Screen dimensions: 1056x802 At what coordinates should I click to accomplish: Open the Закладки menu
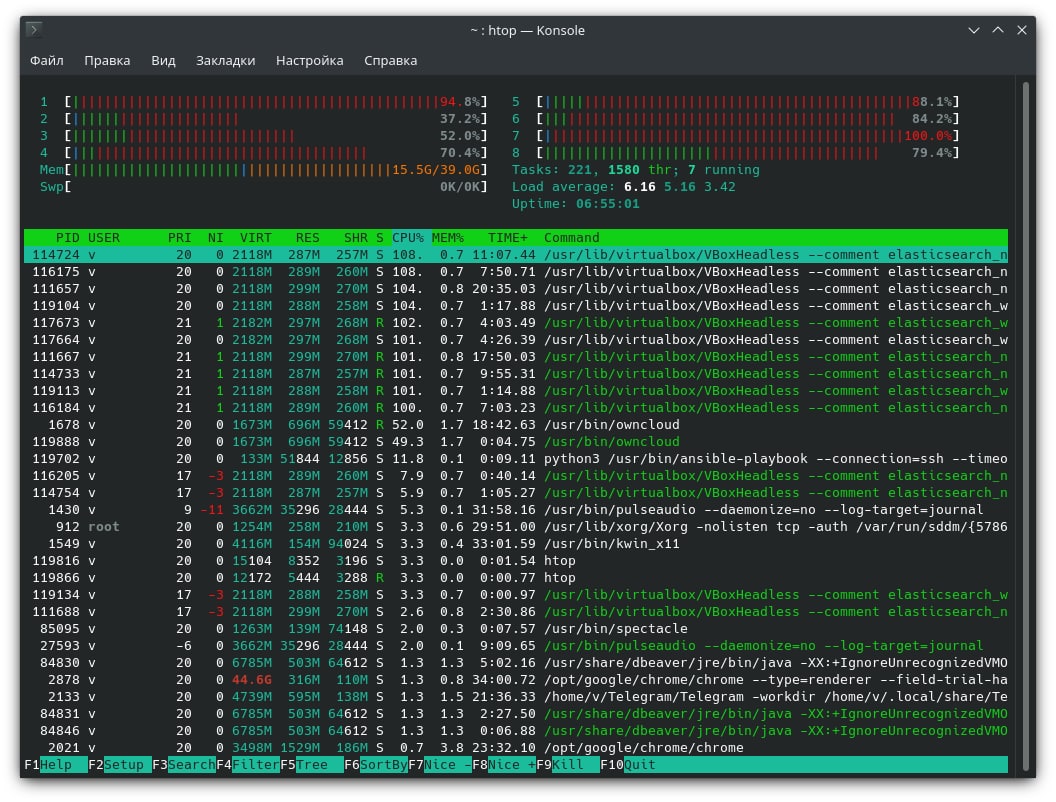tap(226, 61)
